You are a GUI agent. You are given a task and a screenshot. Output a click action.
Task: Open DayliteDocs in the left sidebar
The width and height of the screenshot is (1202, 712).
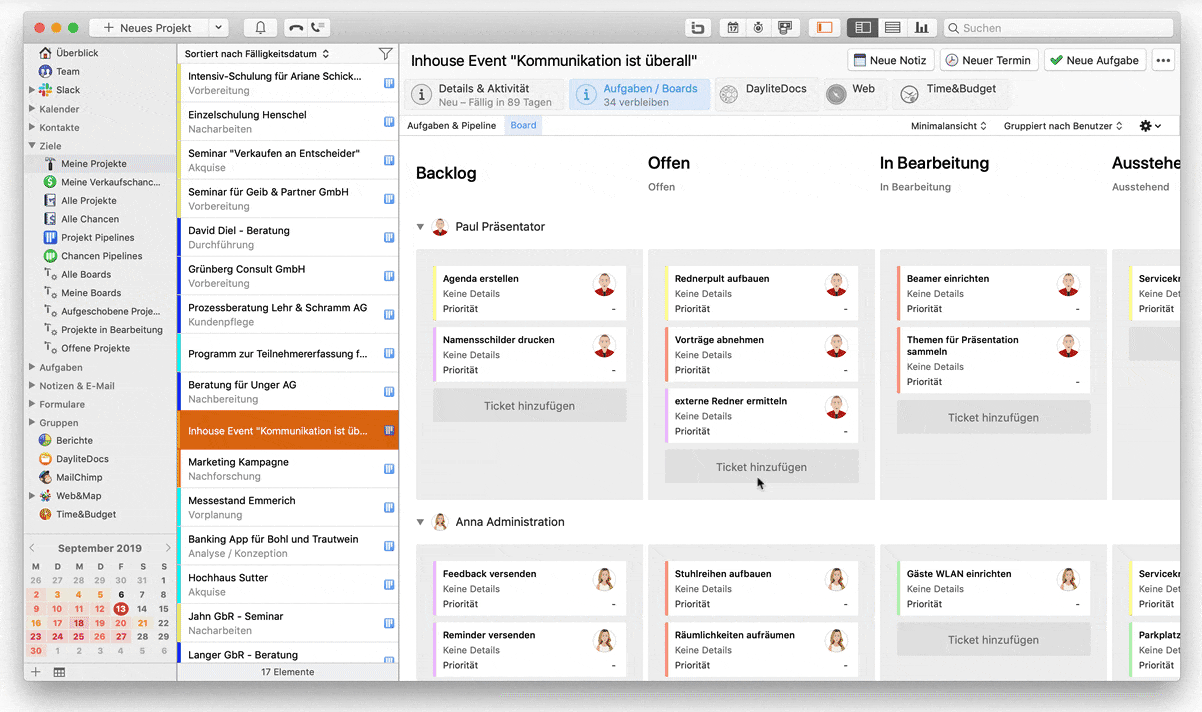click(82, 459)
